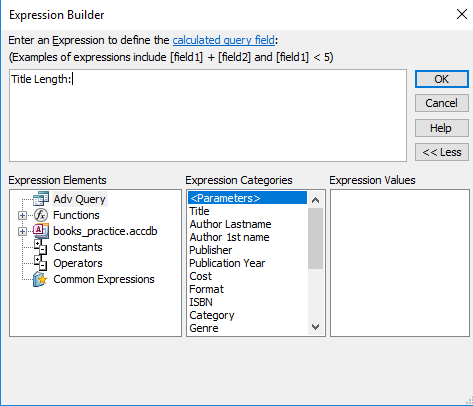Open Help for Expression Builder

click(442, 128)
